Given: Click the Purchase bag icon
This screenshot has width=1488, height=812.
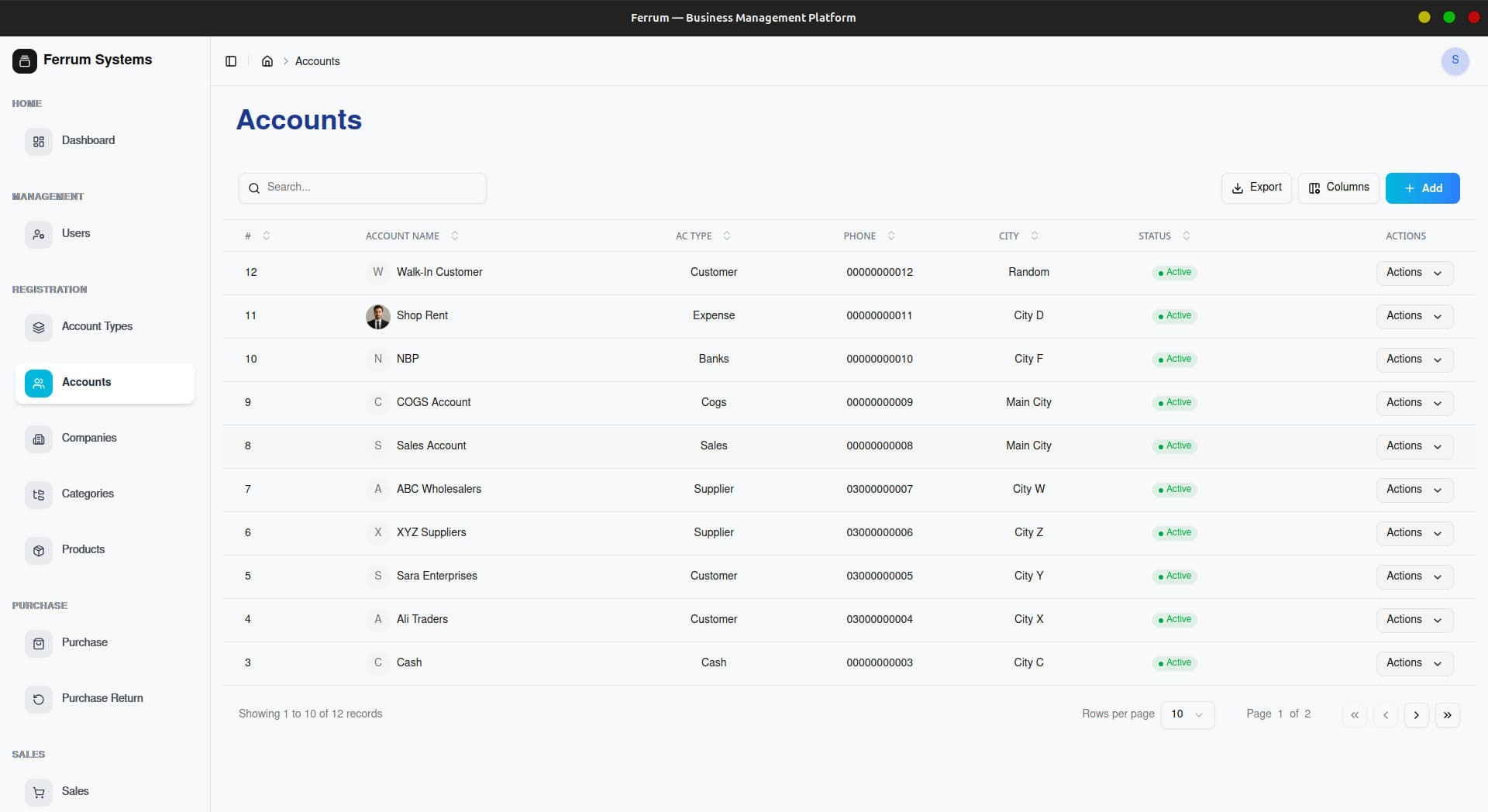Looking at the screenshot, I should point(39,644).
